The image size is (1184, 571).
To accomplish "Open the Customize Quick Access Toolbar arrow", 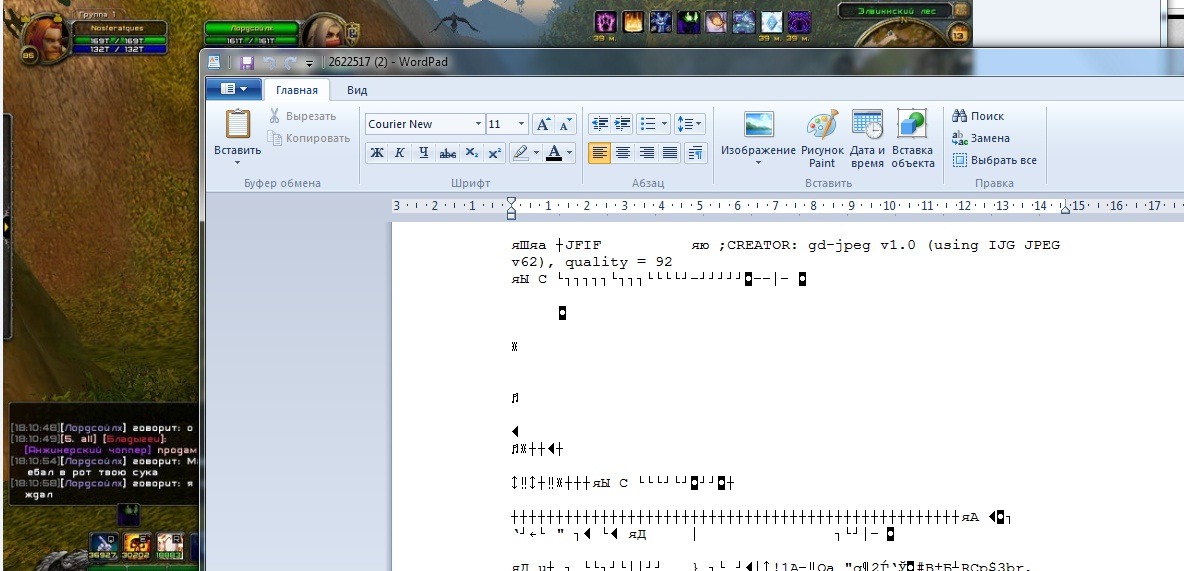I will (x=309, y=63).
